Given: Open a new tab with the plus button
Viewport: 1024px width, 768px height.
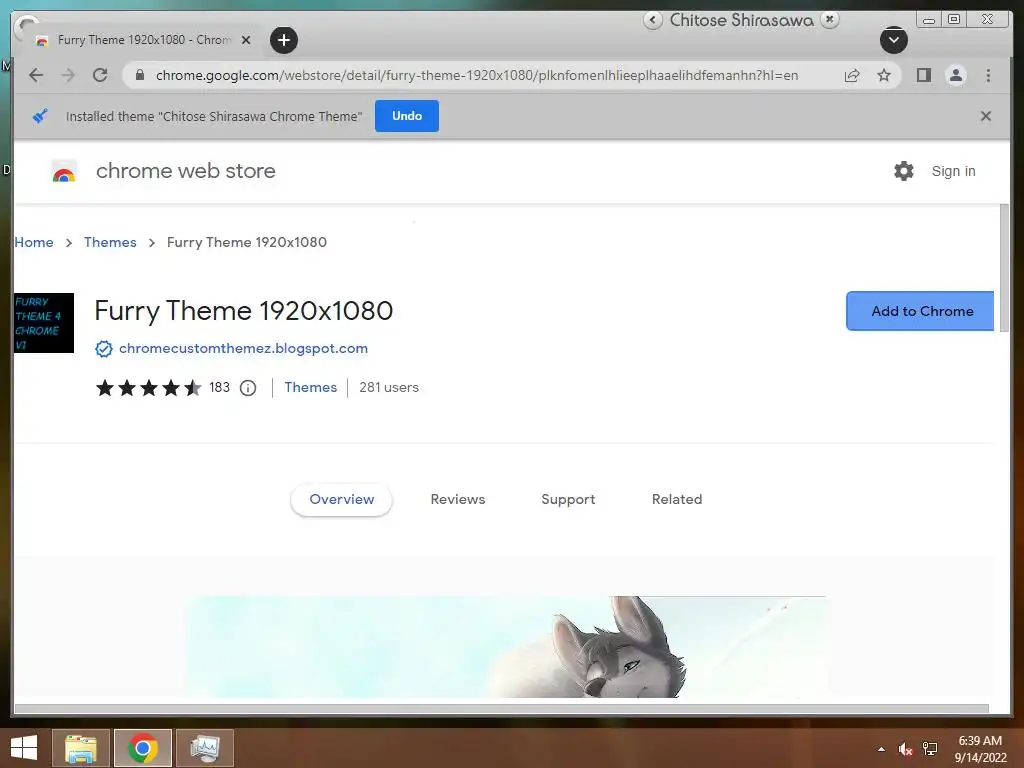Looking at the screenshot, I should [x=284, y=40].
